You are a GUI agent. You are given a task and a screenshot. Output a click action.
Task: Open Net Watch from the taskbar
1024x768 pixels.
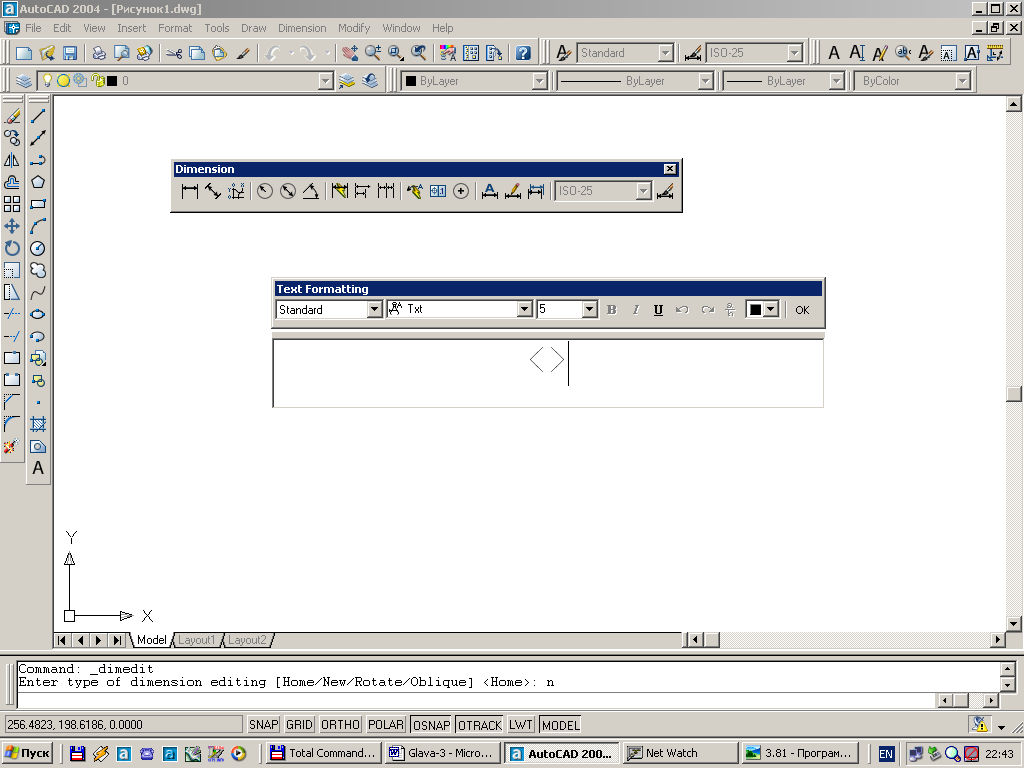click(681, 753)
